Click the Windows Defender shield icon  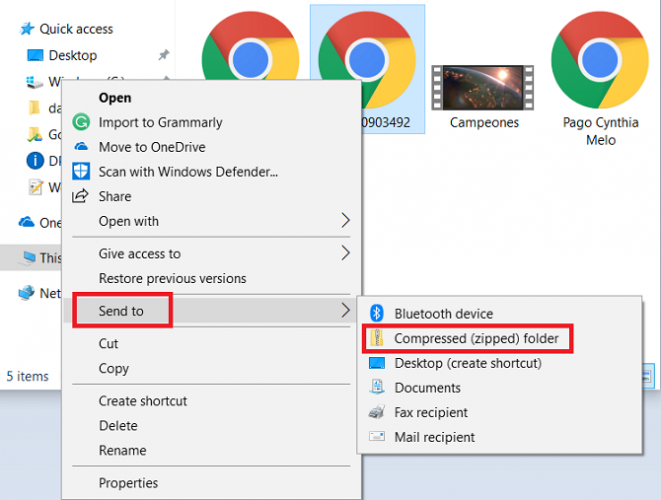click(81, 172)
